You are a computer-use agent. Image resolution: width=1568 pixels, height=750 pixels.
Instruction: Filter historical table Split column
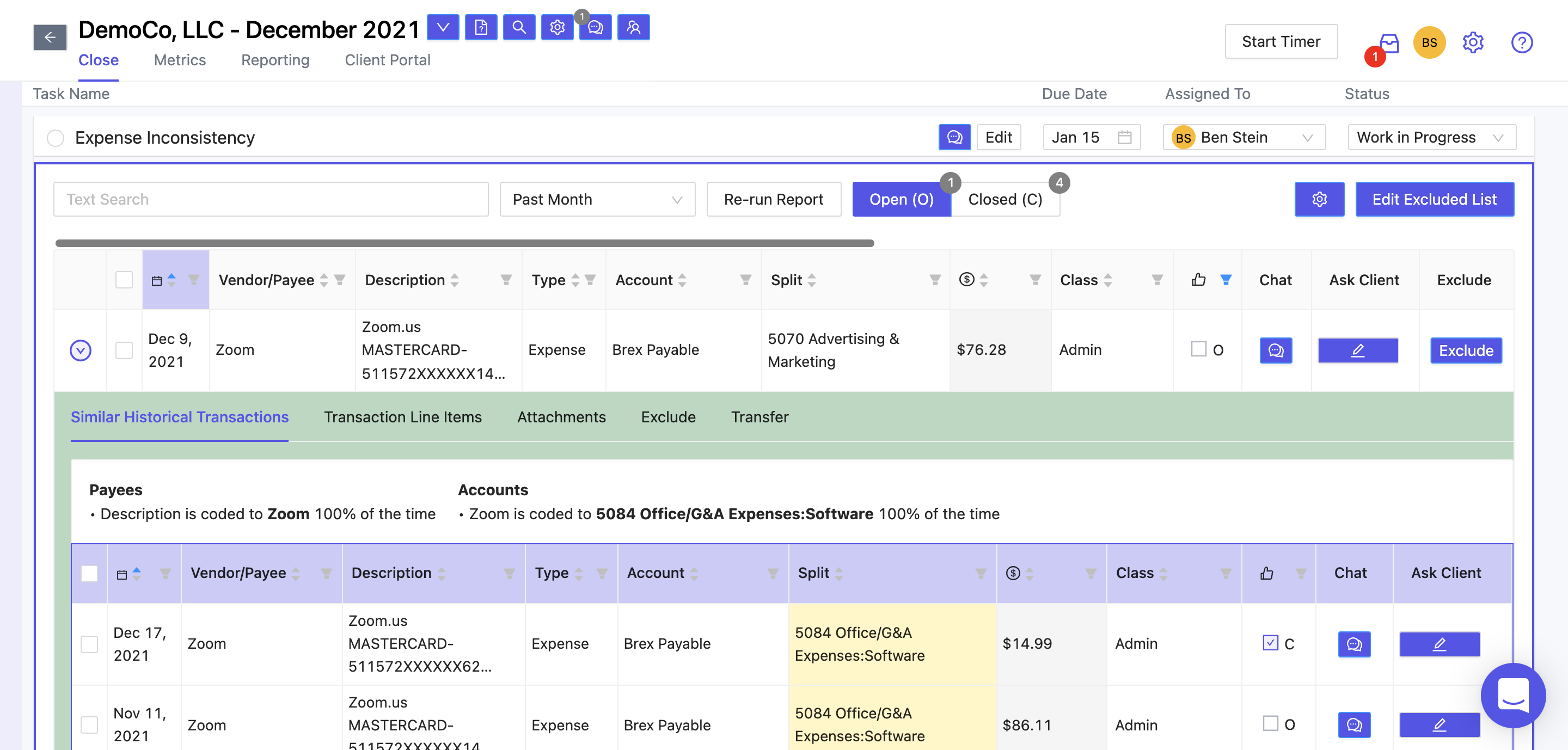981,574
